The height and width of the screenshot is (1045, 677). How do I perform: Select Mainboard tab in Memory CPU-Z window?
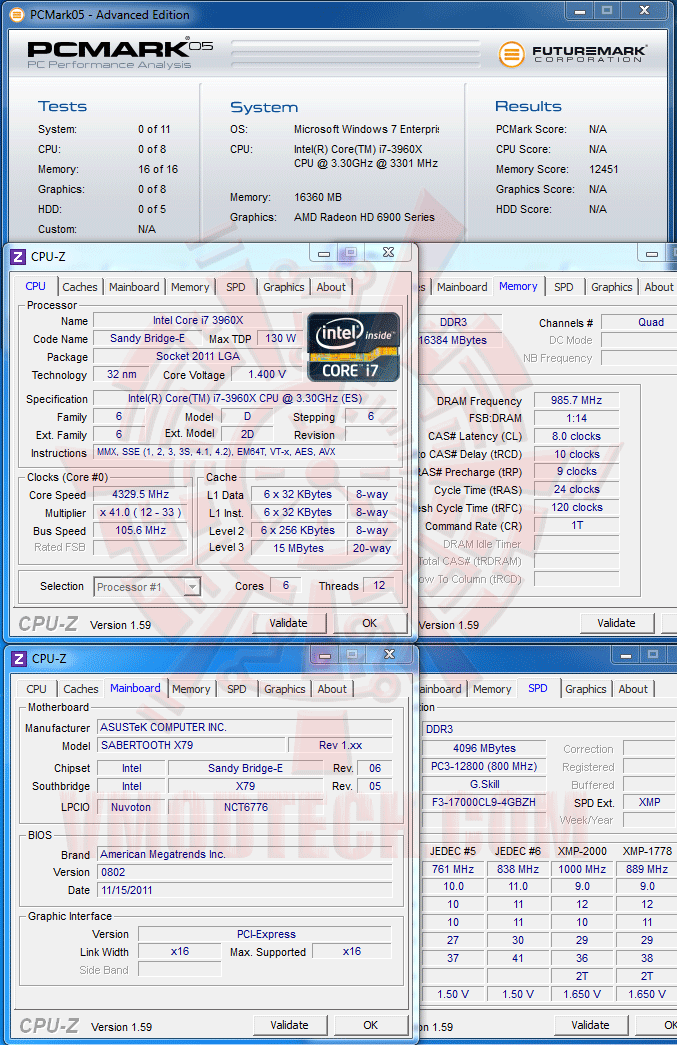[x=462, y=287]
